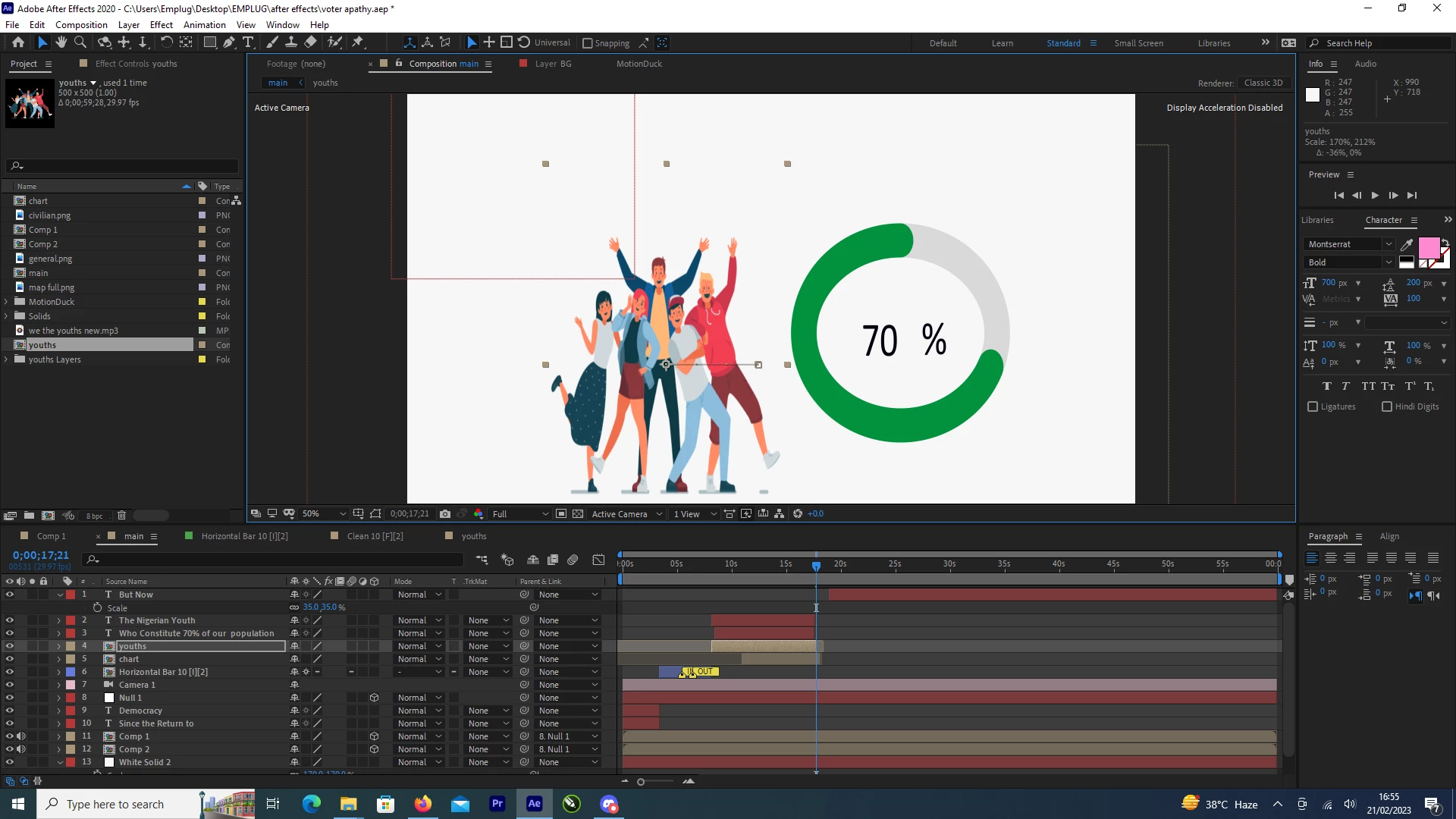The width and height of the screenshot is (1456, 819).
Task: Select the Horizontal Type tool
Action: coord(248,42)
